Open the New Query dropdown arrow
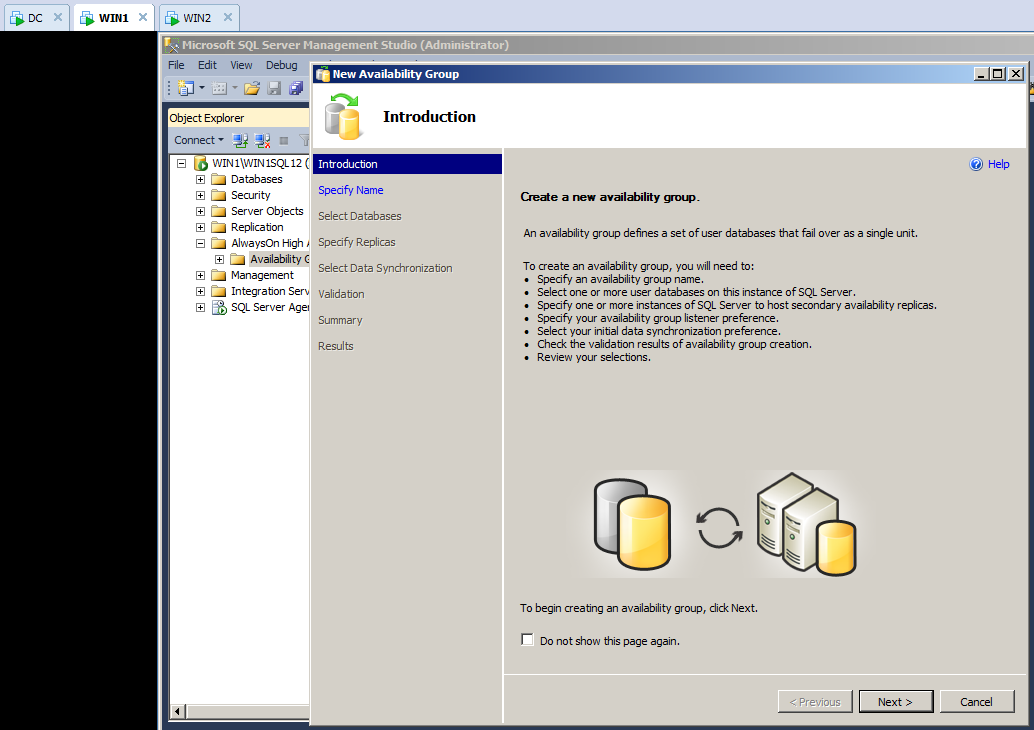This screenshot has width=1034, height=730. point(202,88)
